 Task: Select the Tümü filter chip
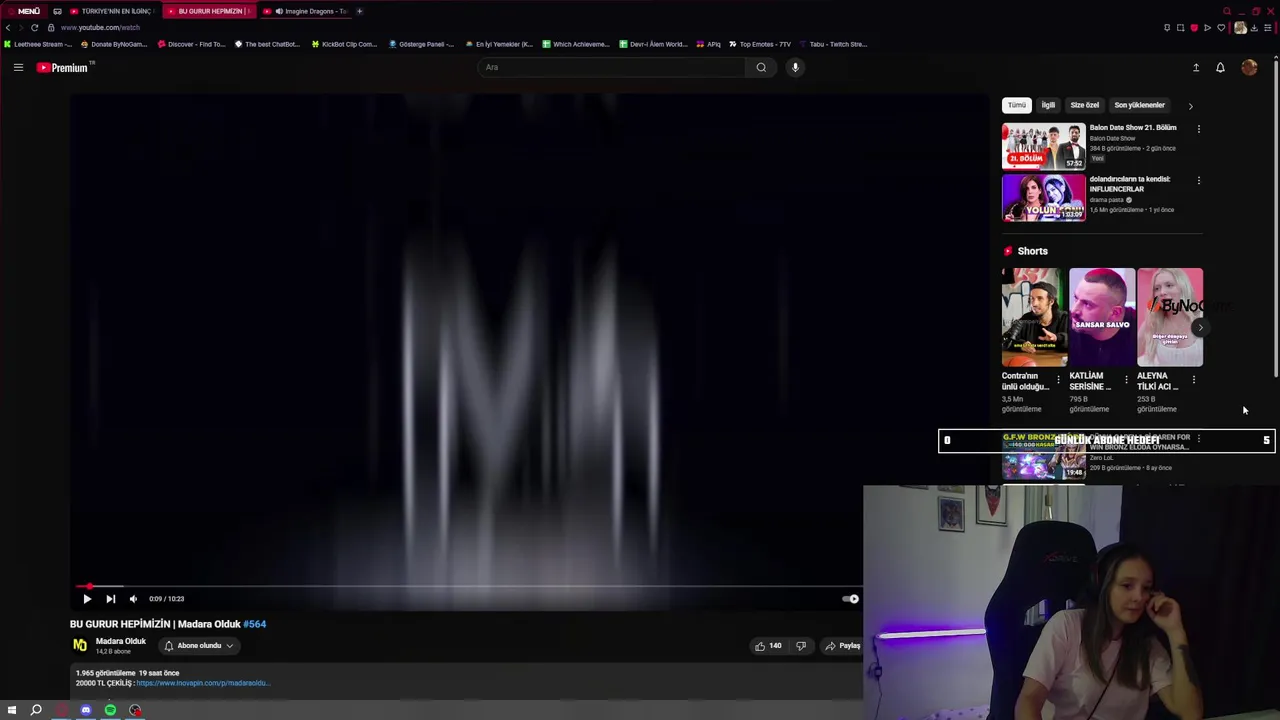point(1016,105)
